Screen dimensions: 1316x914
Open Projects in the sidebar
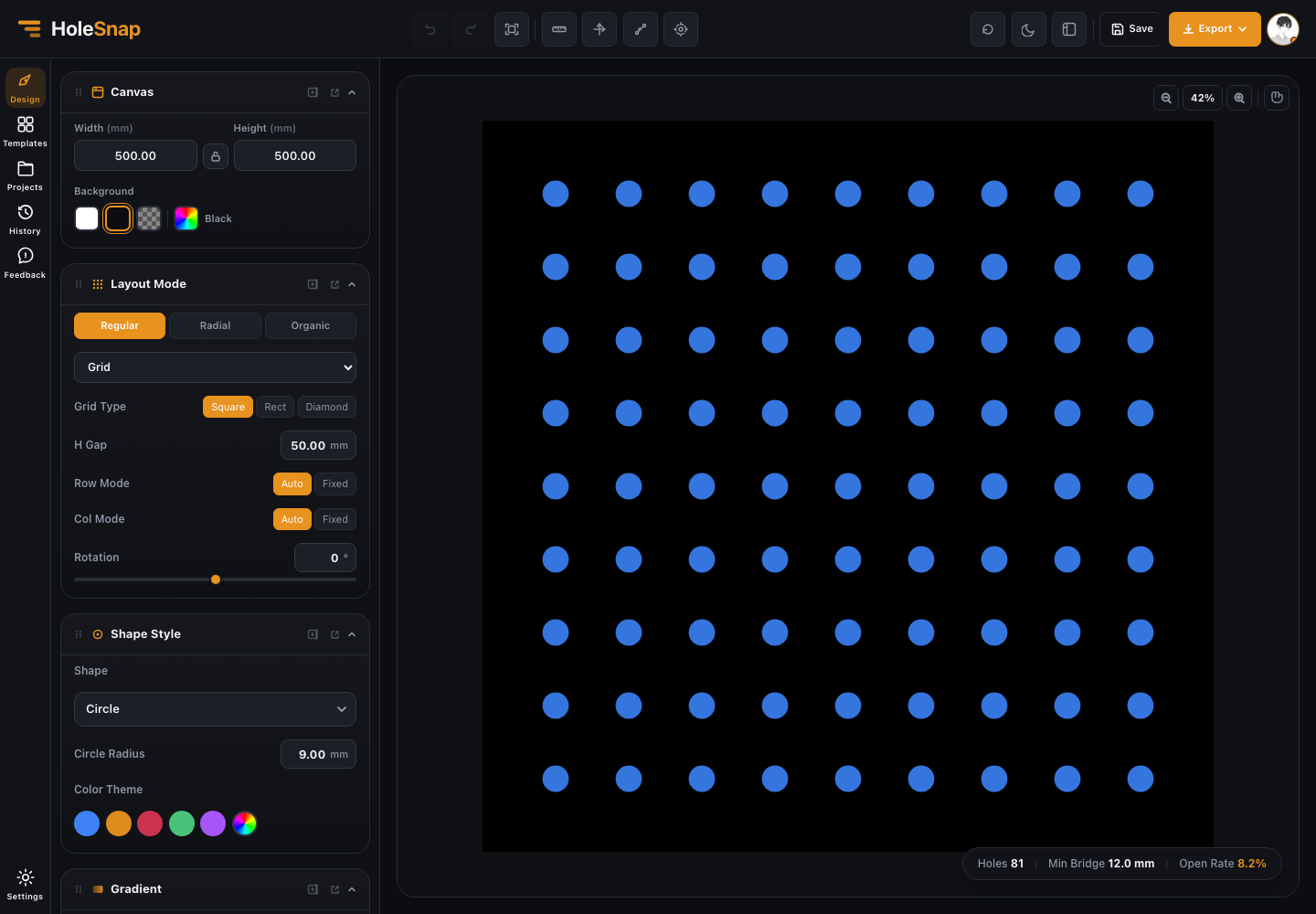coord(25,175)
